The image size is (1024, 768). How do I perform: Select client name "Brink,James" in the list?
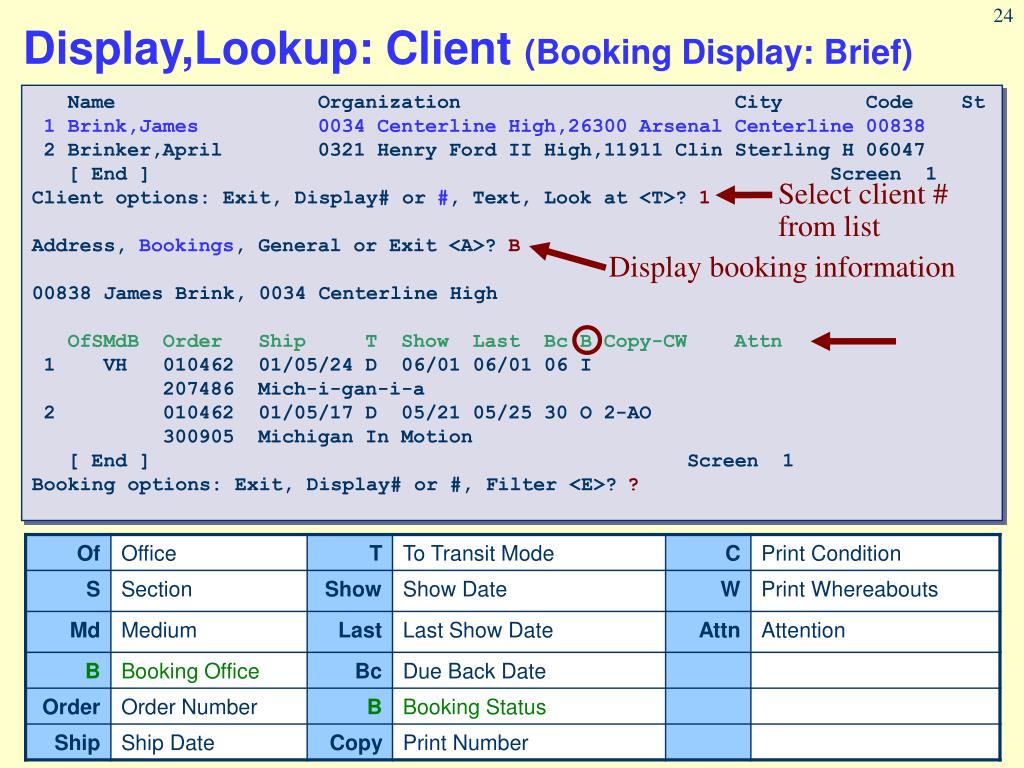pyautogui.click(x=132, y=126)
